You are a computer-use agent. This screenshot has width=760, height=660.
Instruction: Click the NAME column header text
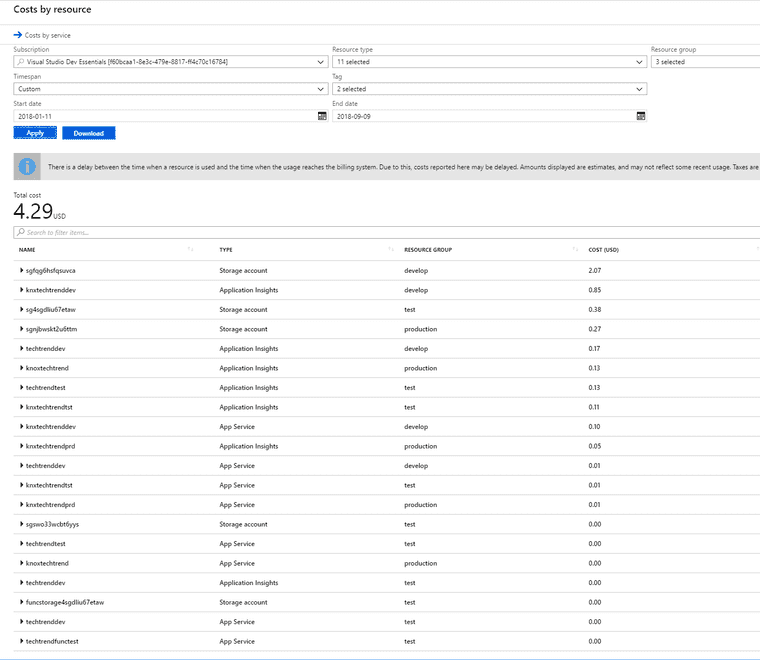coord(27,250)
